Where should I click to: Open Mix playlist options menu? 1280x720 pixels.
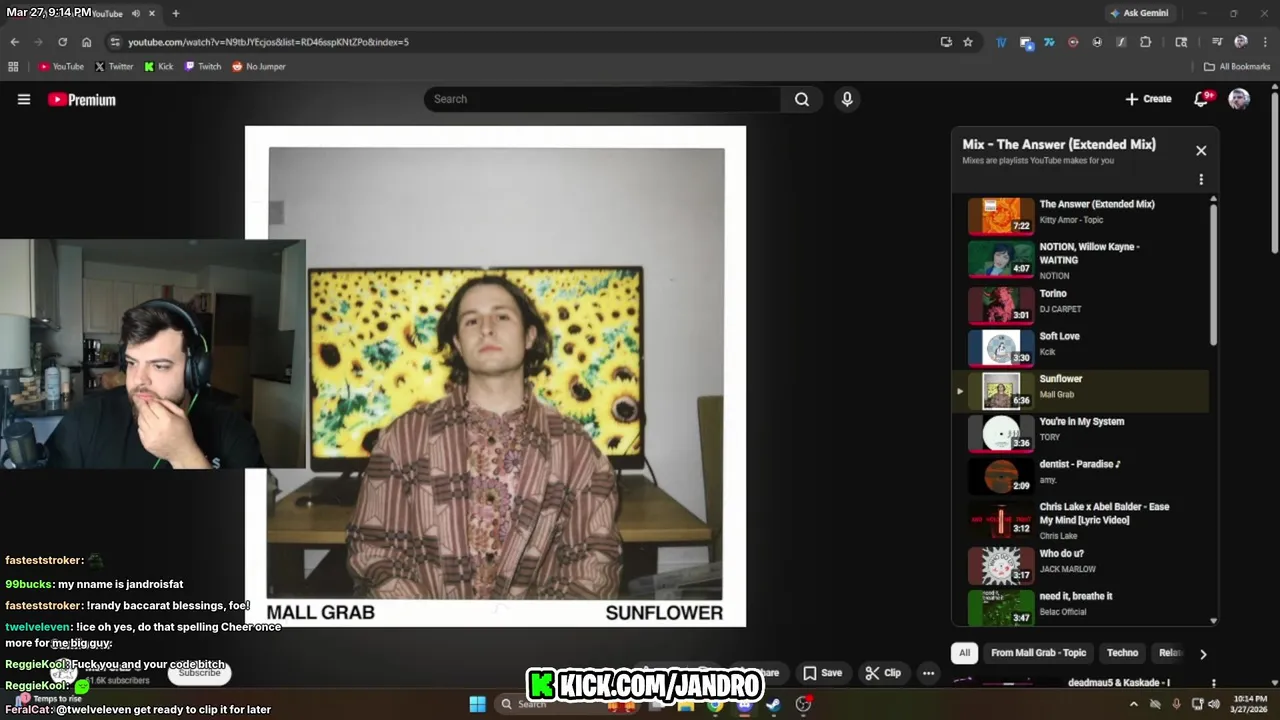tap(1201, 180)
